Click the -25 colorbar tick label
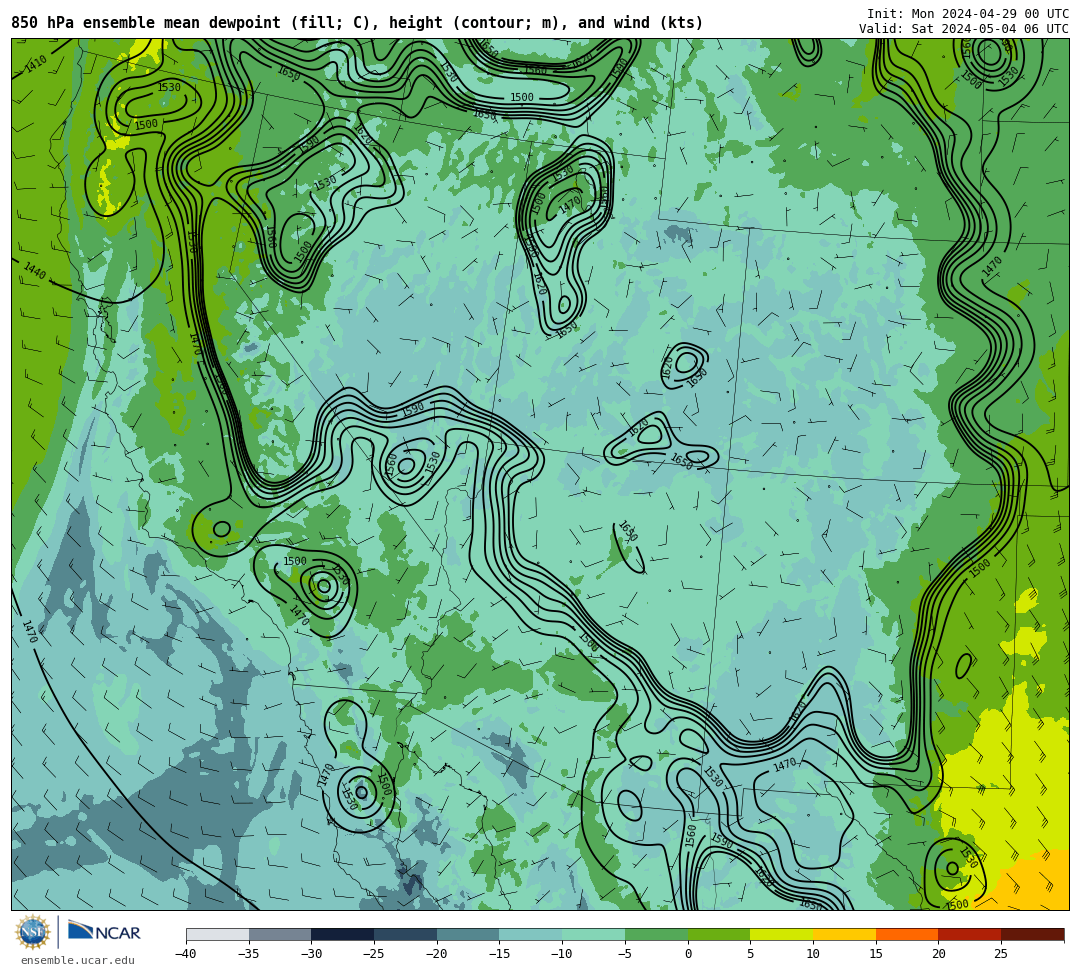 click(373, 954)
